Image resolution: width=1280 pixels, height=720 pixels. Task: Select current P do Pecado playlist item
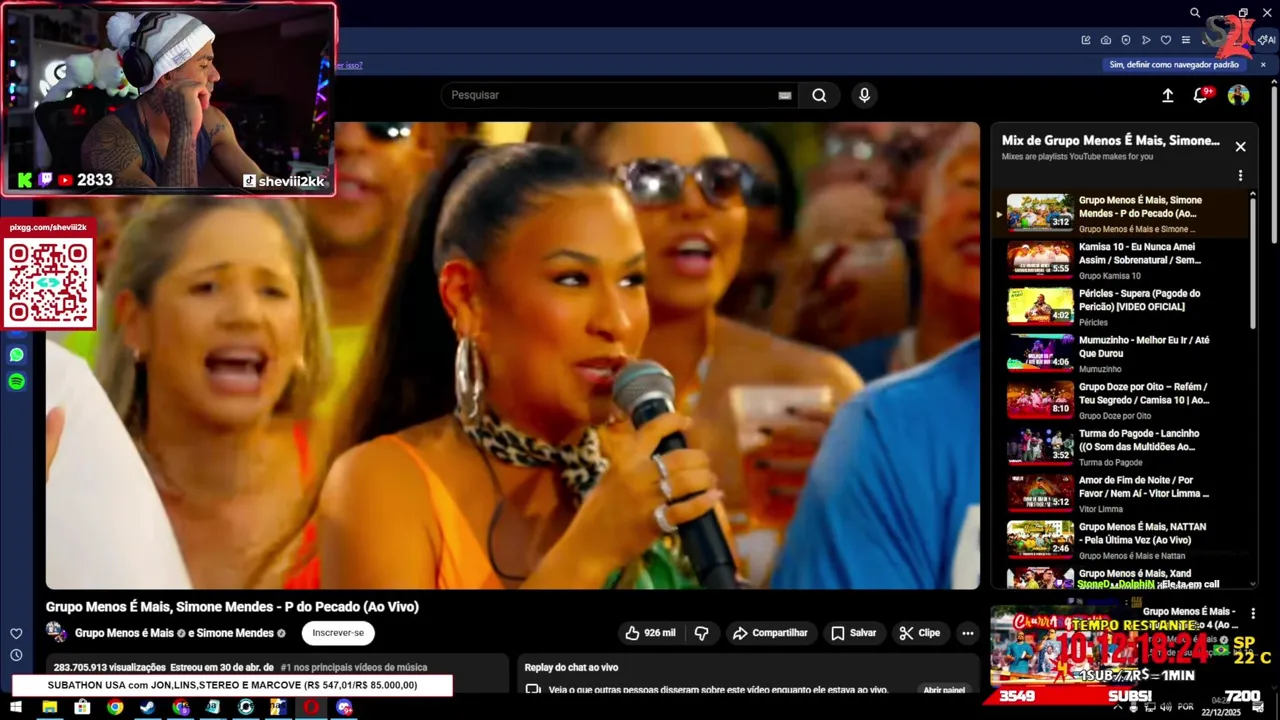click(x=1126, y=213)
